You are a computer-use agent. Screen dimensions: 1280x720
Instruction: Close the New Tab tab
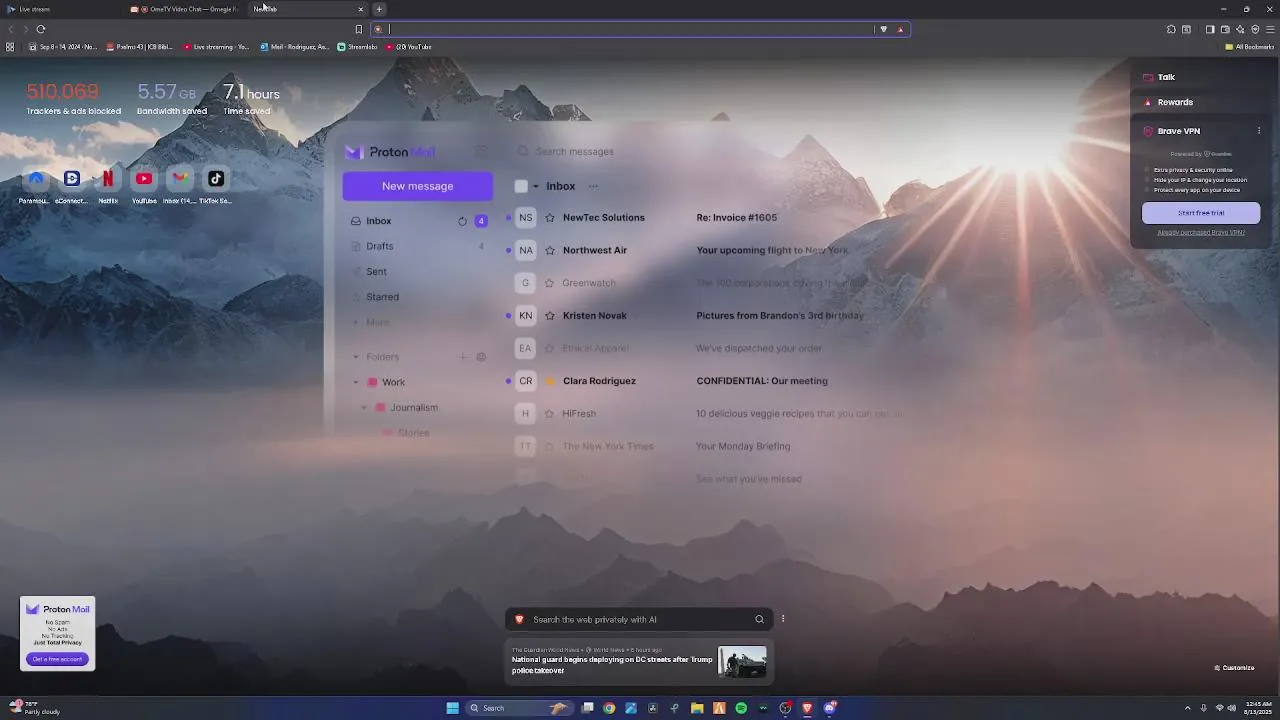click(361, 9)
